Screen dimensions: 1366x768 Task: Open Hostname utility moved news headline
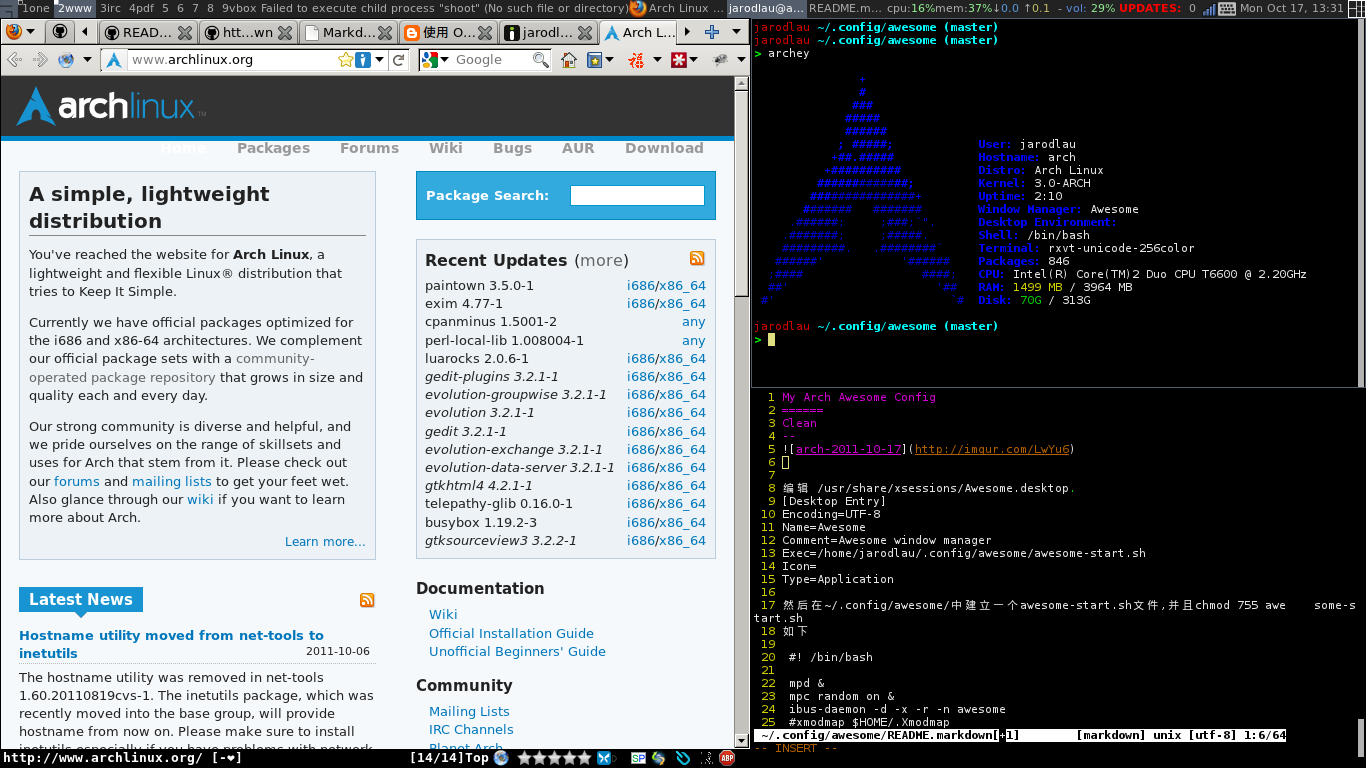tap(171, 644)
